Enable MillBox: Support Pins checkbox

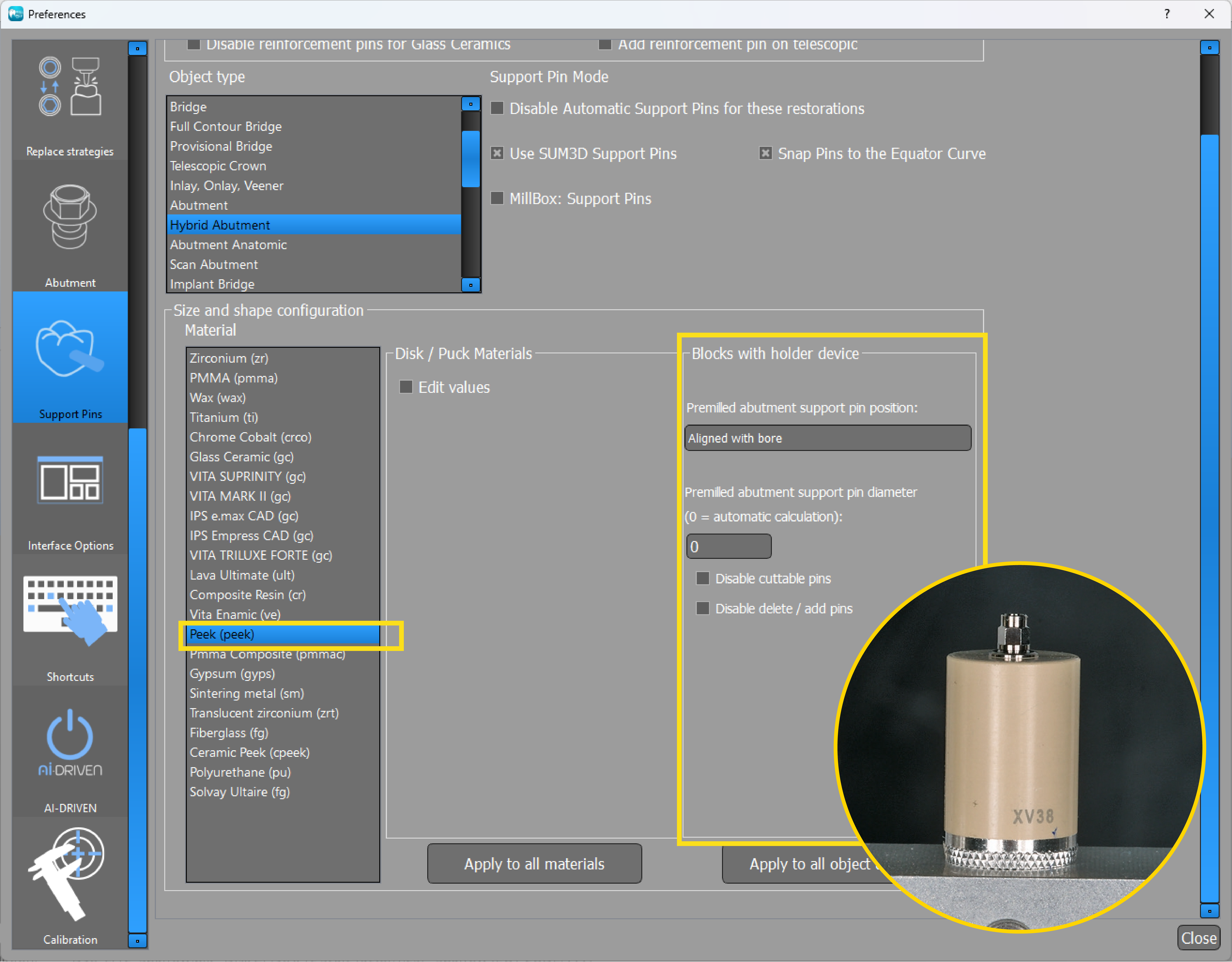coord(497,198)
